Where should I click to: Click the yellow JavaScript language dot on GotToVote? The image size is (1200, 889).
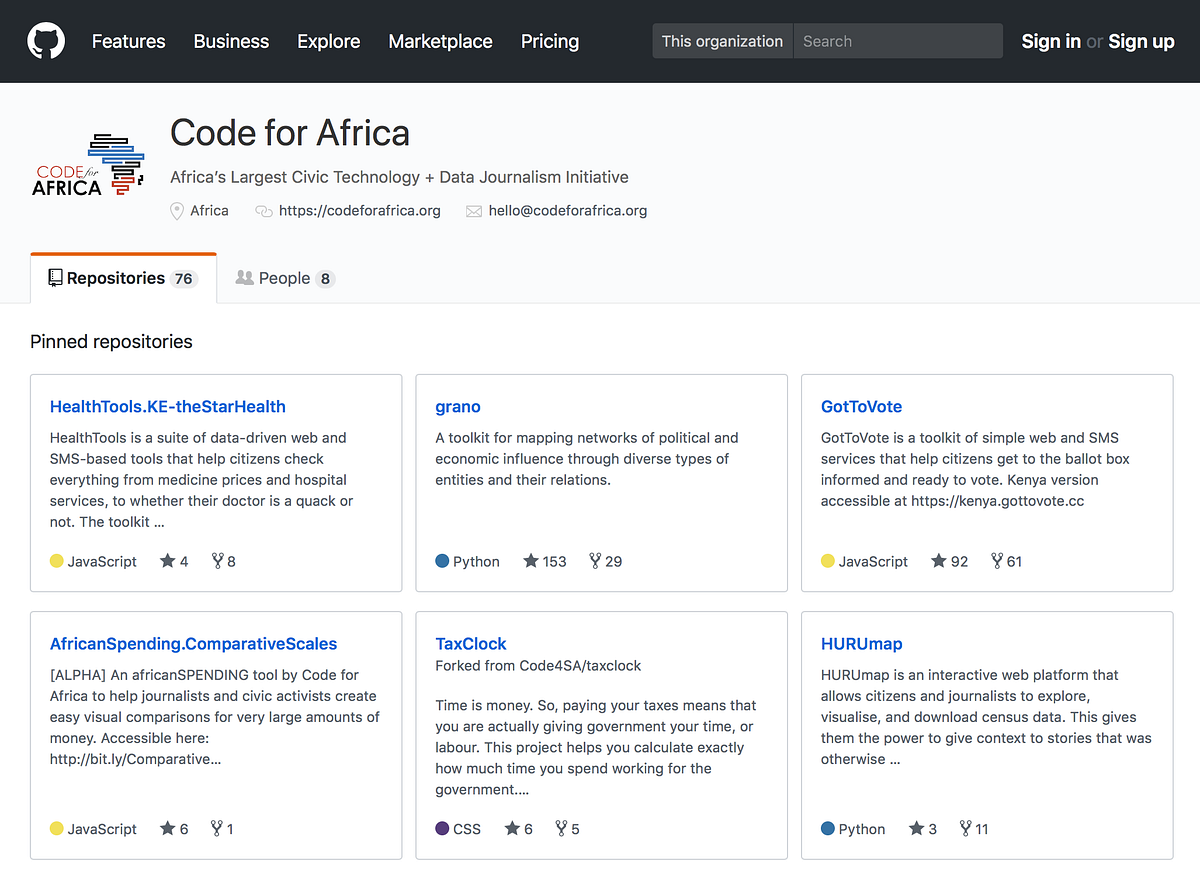(x=828, y=561)
